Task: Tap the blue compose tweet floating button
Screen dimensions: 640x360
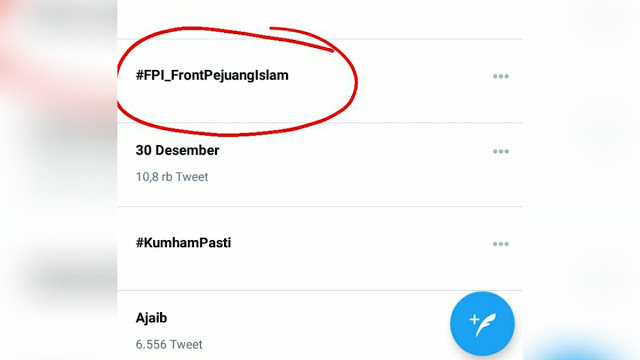Action: 482,323
